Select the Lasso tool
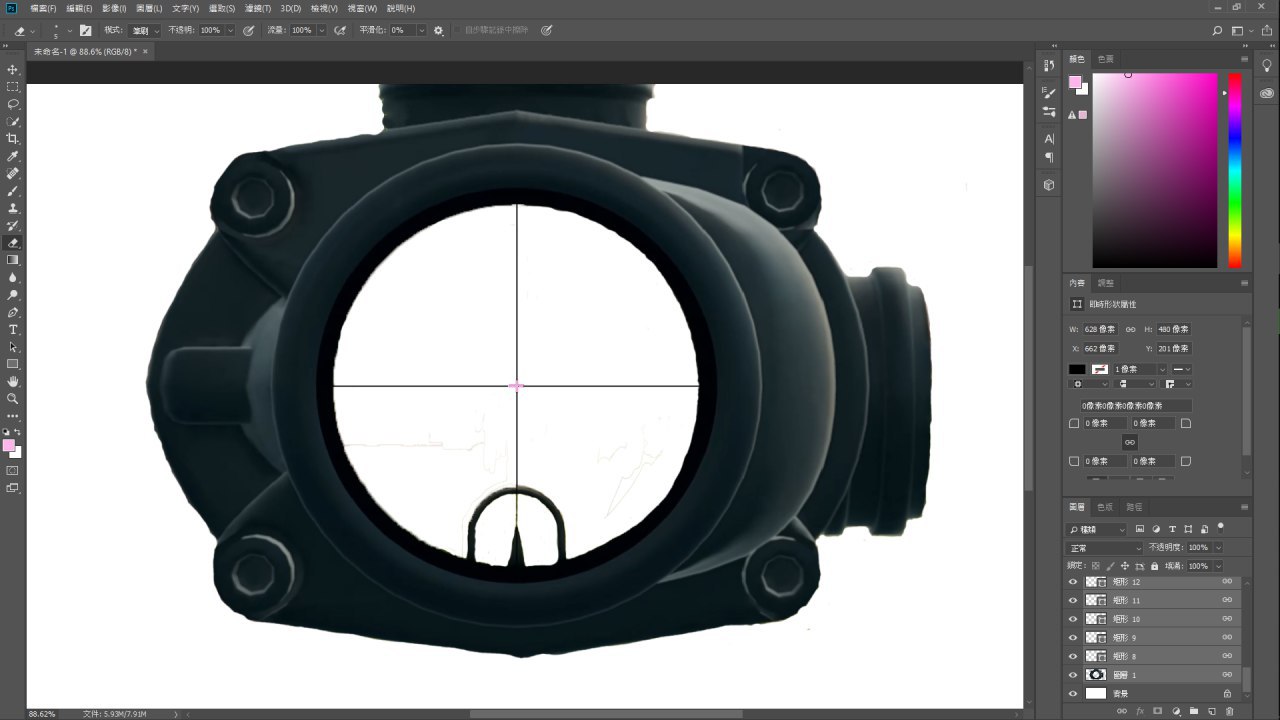This screenshot has width=1280, height=720. [13, 104]
